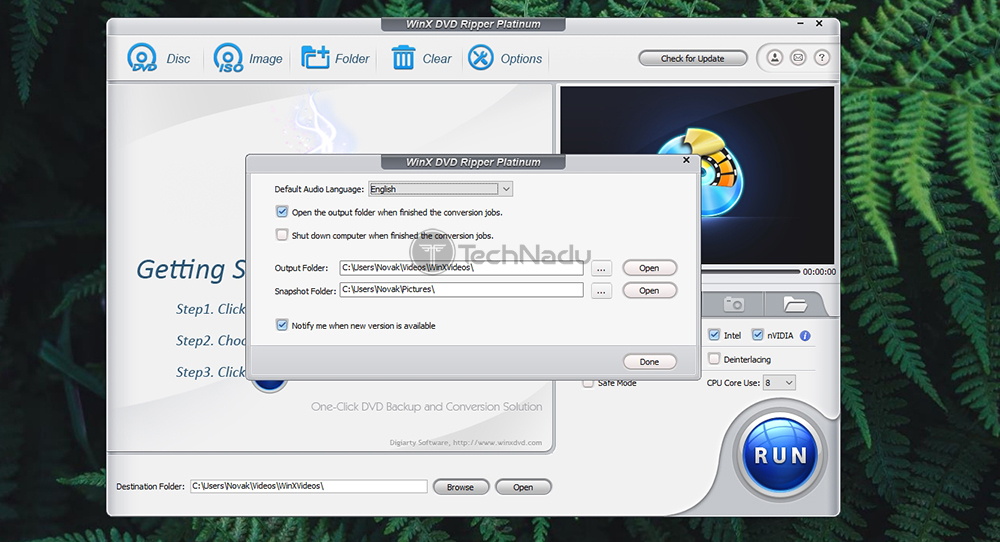The width and height of the screenshot is (1000, 542).
Task: Browse for Output Folder with ellipsis button
Action: (x=601, y=268)
